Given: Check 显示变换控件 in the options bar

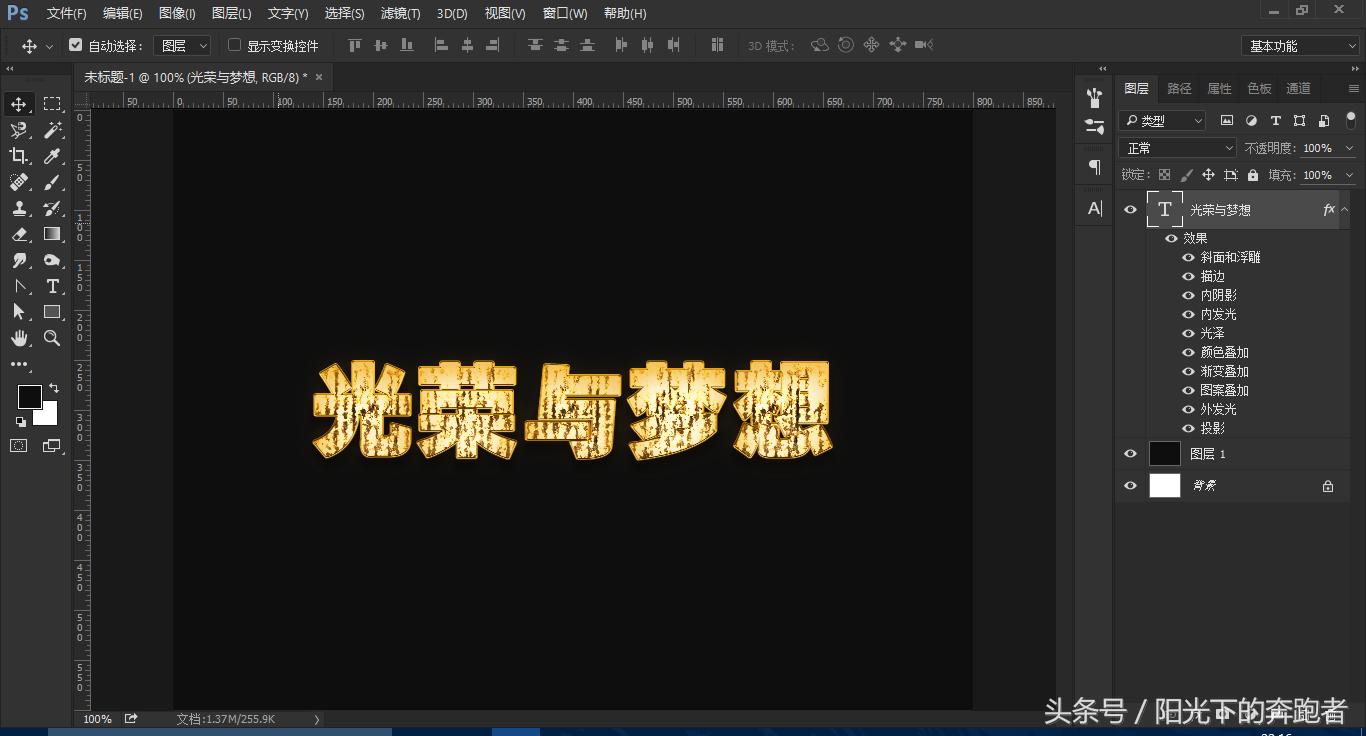Looking at the screenshot, I should pyautogui.click(x=233, y=45).
